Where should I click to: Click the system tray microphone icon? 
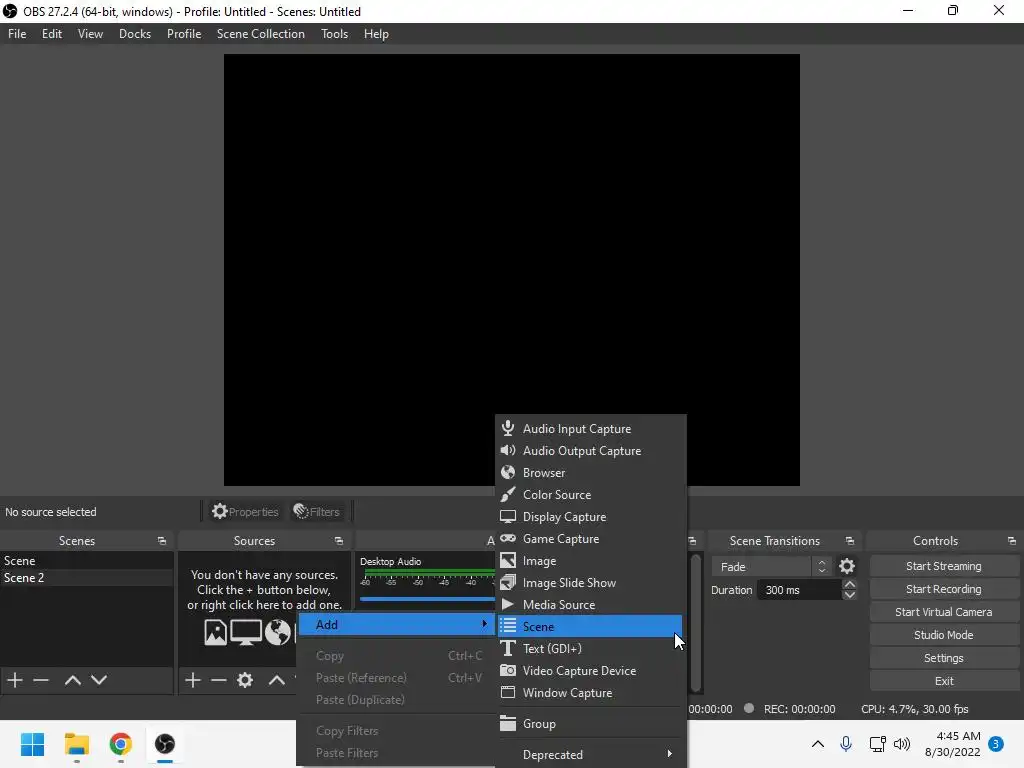point(846,744)
